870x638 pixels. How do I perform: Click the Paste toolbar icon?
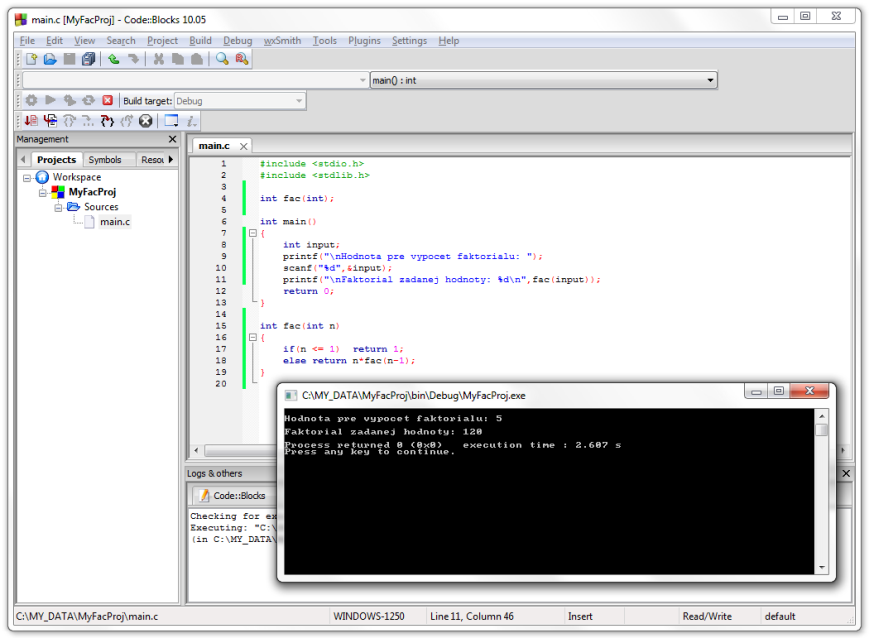click(x=196, y=59)
